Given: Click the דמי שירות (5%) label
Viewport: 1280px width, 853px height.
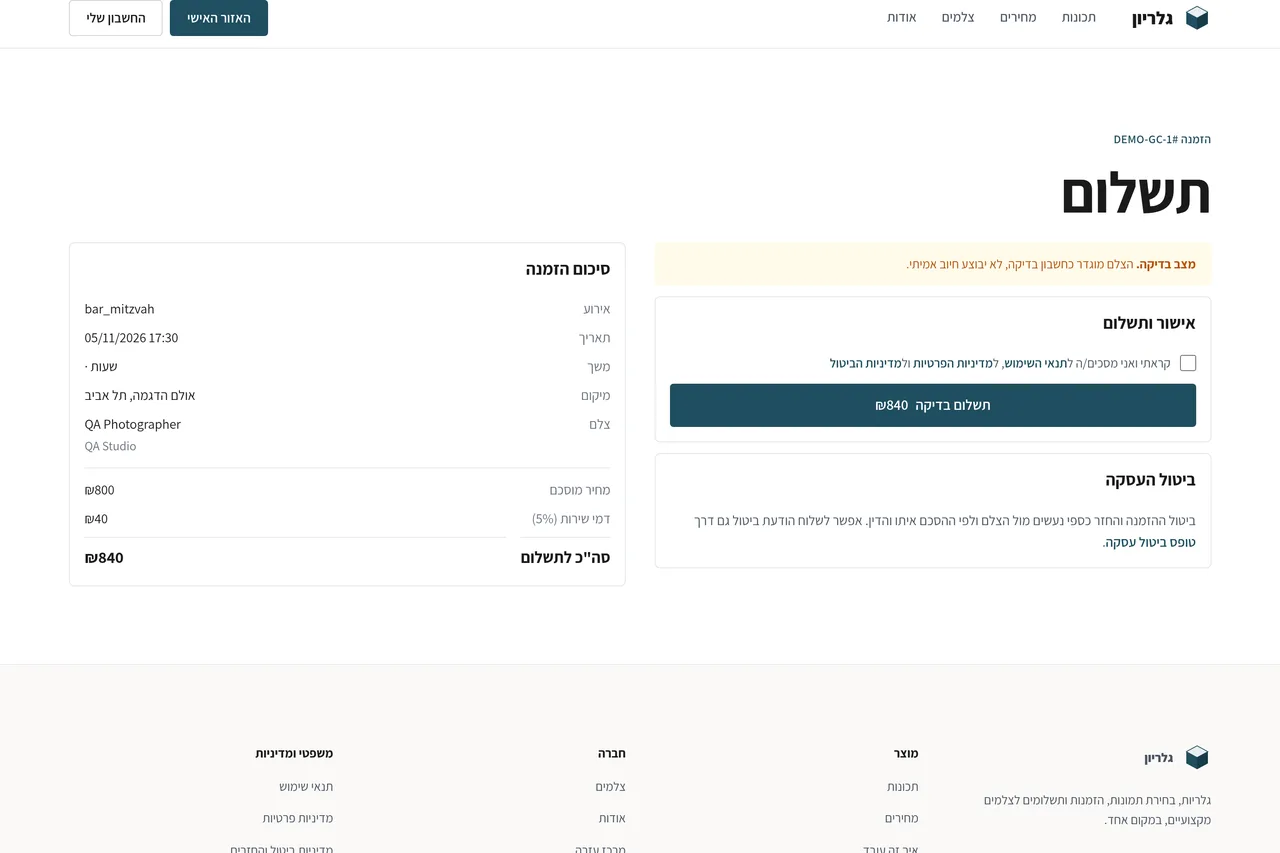Looking at the screenshot, I should tap(571, 519).
